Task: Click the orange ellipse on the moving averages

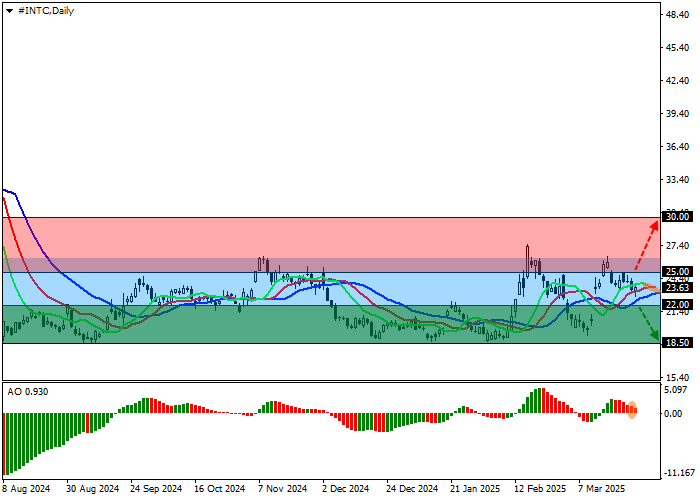Action: coord(648,288)
